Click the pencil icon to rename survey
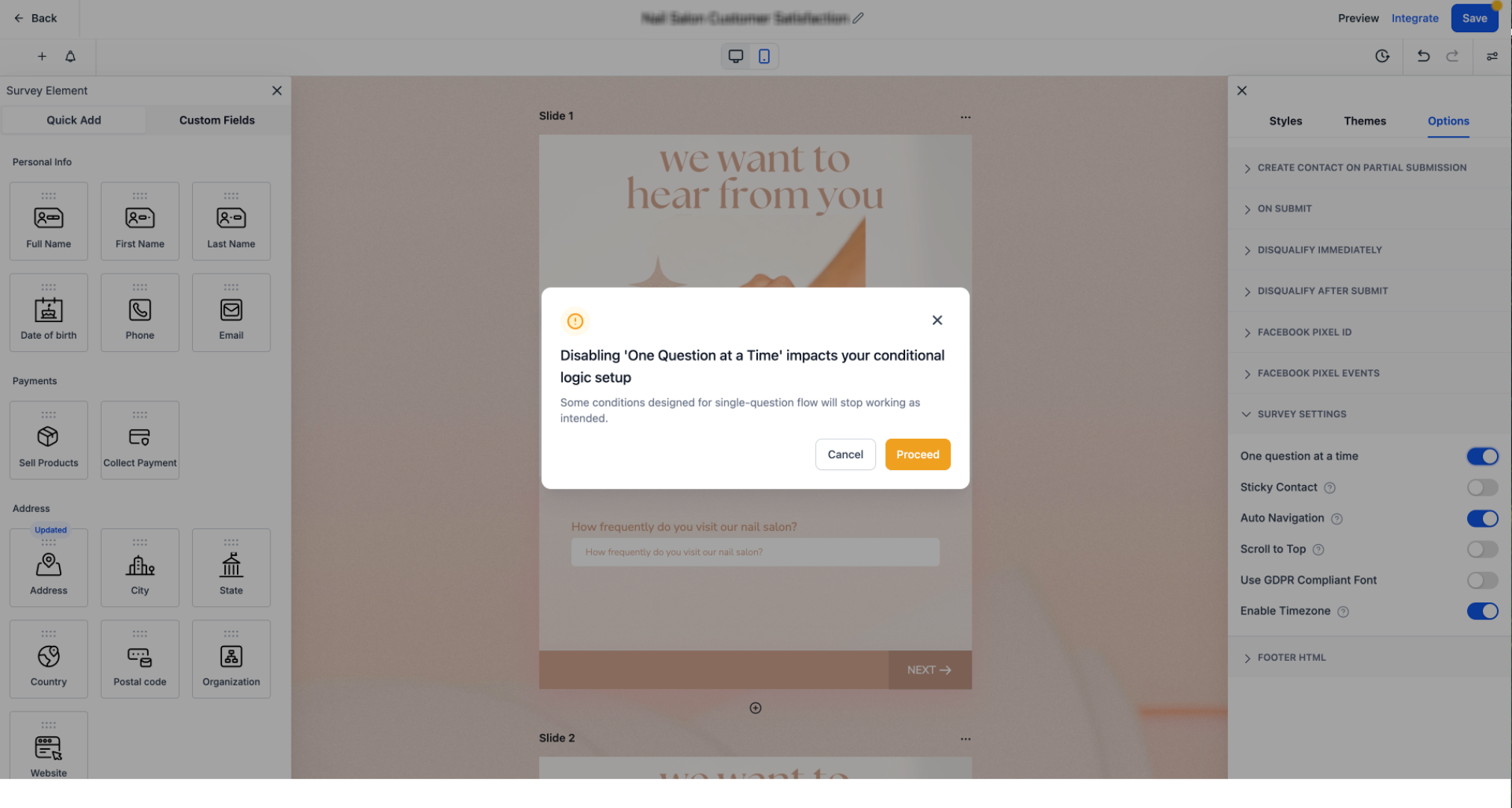Screen dimensions: 1512x808 pos(859,18)
